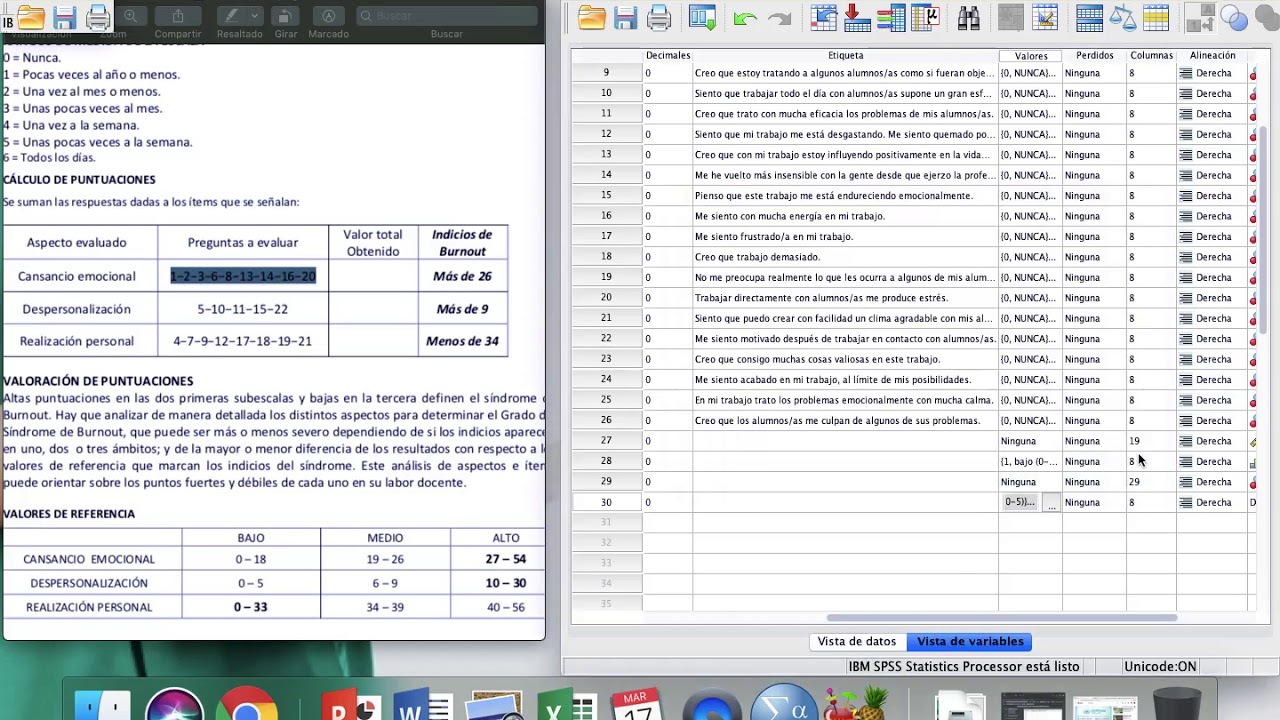Focus the Buscar search field in Preview
The height and width of the screenshot is (720, 1280).
(446, 15)
